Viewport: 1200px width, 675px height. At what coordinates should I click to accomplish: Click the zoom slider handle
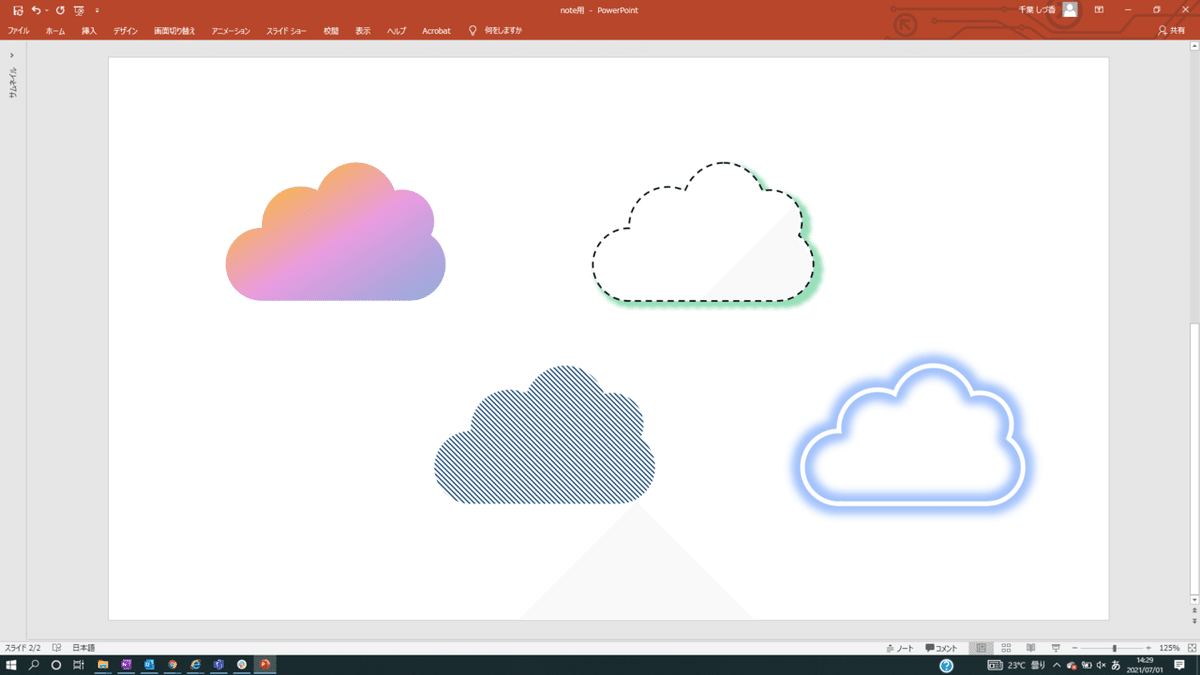coord(1114,648)
